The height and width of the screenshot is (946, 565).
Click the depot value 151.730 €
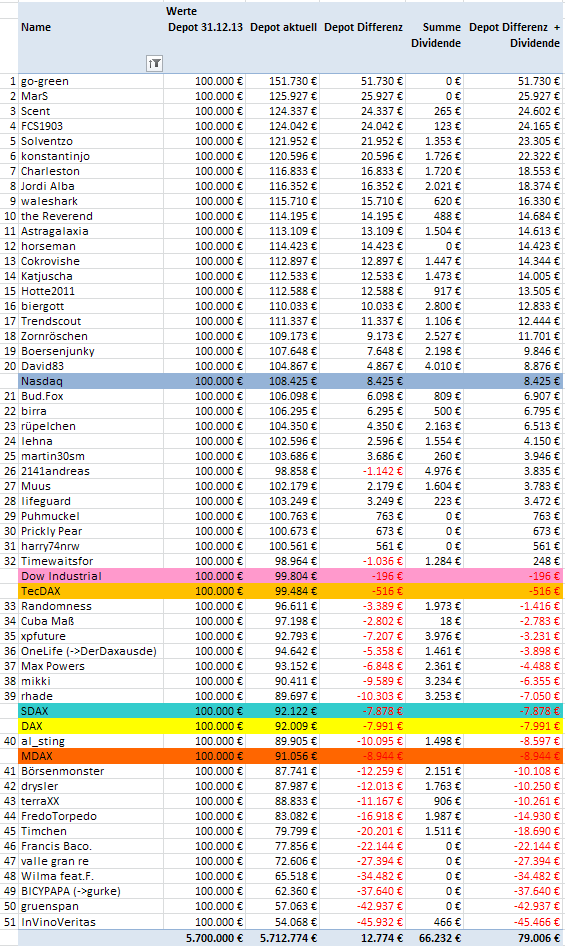(293, 81)
